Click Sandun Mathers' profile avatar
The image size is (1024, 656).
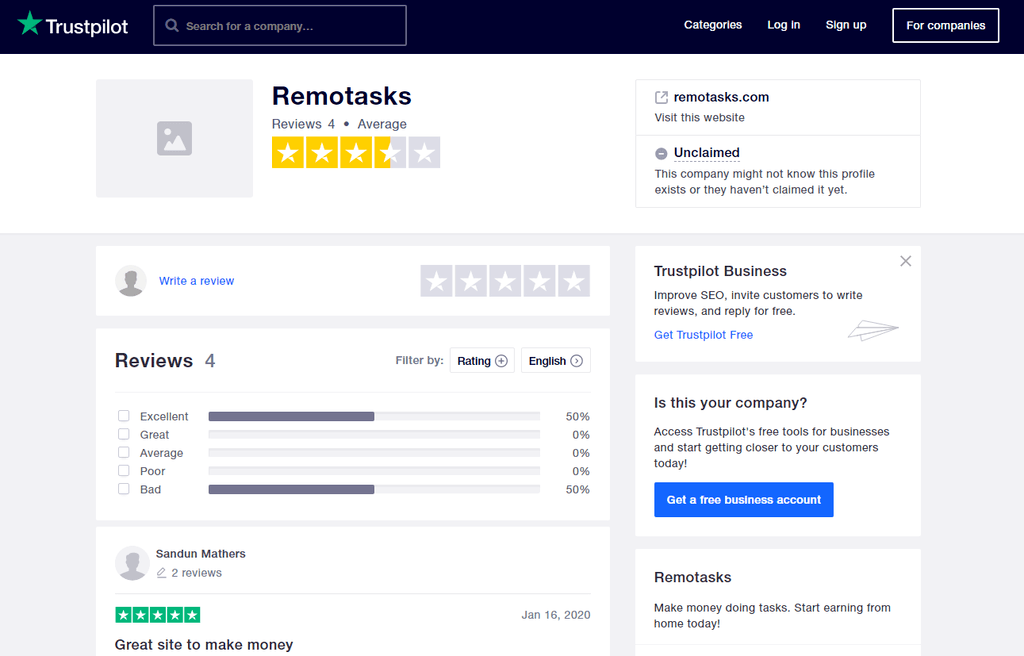(x=133, y=563)
